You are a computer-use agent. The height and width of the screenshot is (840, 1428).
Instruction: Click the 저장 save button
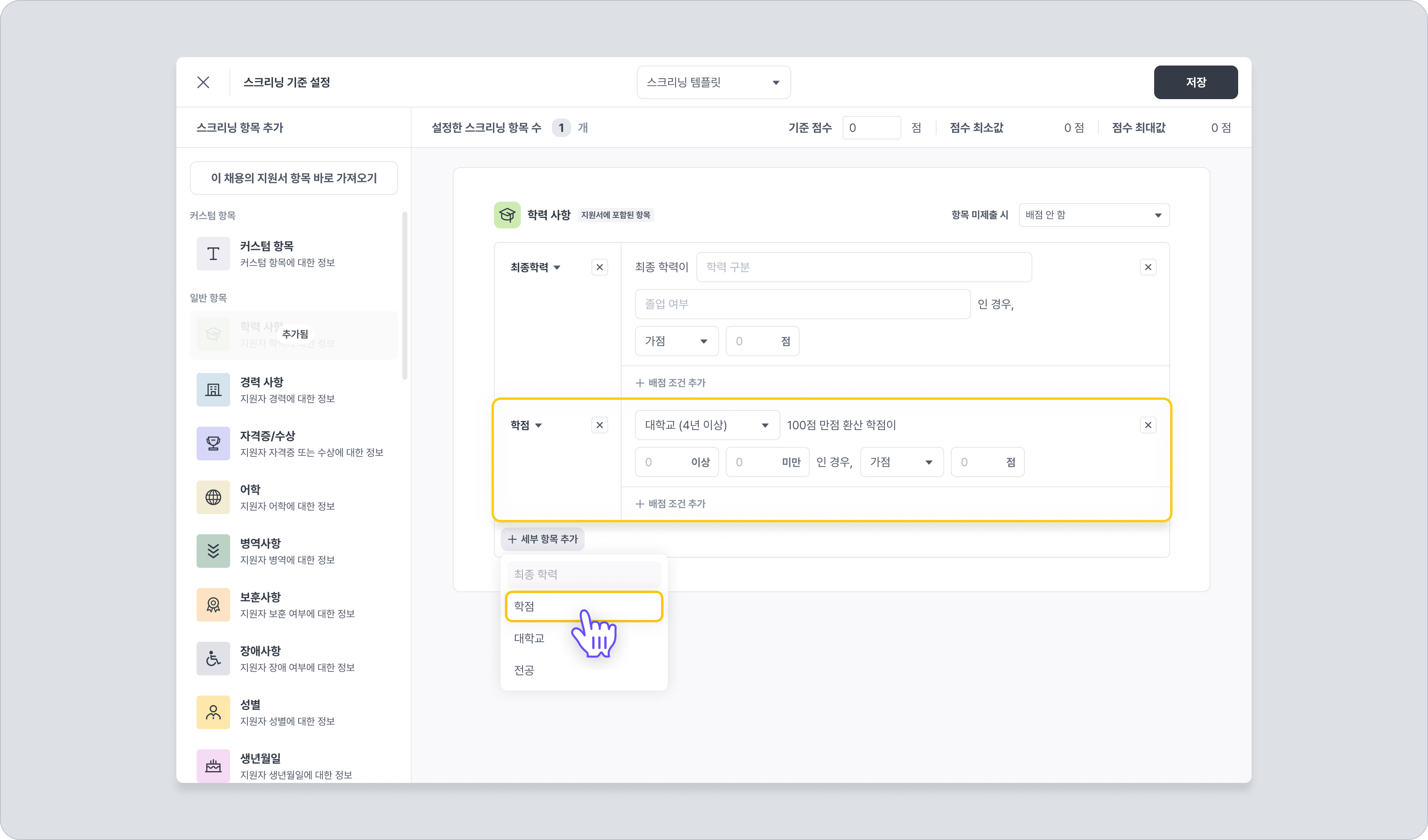pos(1196,83)
